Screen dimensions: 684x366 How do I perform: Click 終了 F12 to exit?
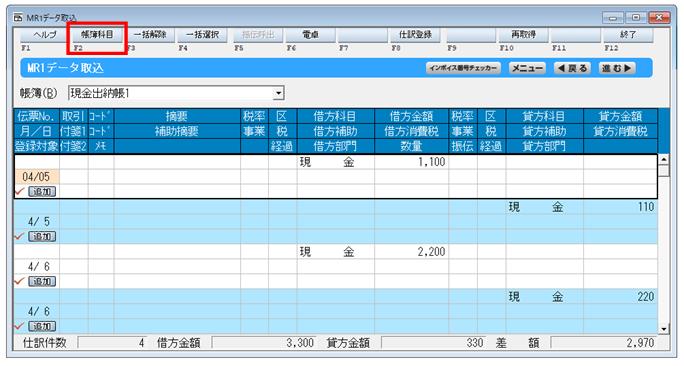[x=628, y=35]
